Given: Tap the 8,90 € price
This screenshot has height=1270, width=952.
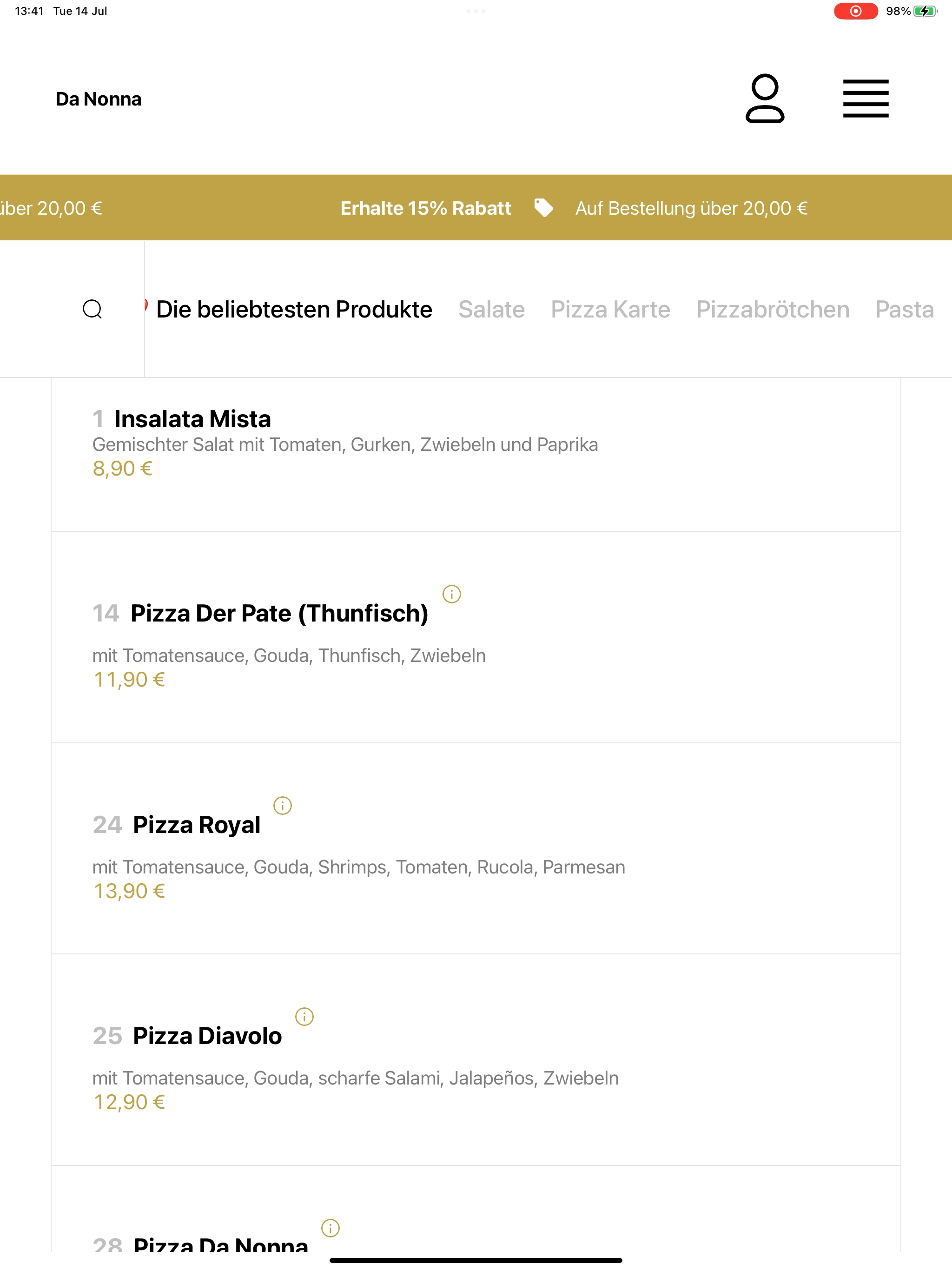Looking at the screenshot, I should 122,469.
